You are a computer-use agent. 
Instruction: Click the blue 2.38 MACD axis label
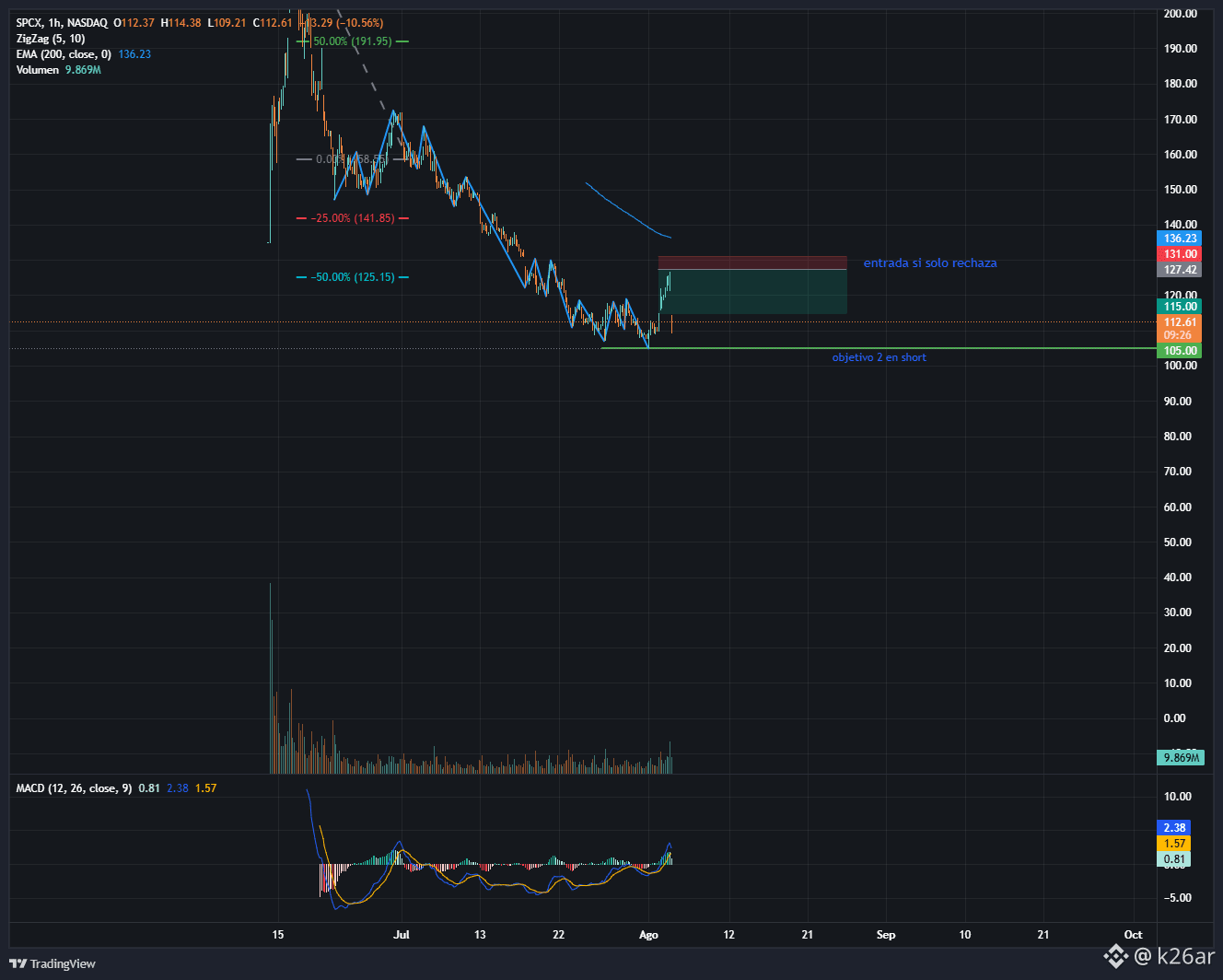pos(1173,828)
